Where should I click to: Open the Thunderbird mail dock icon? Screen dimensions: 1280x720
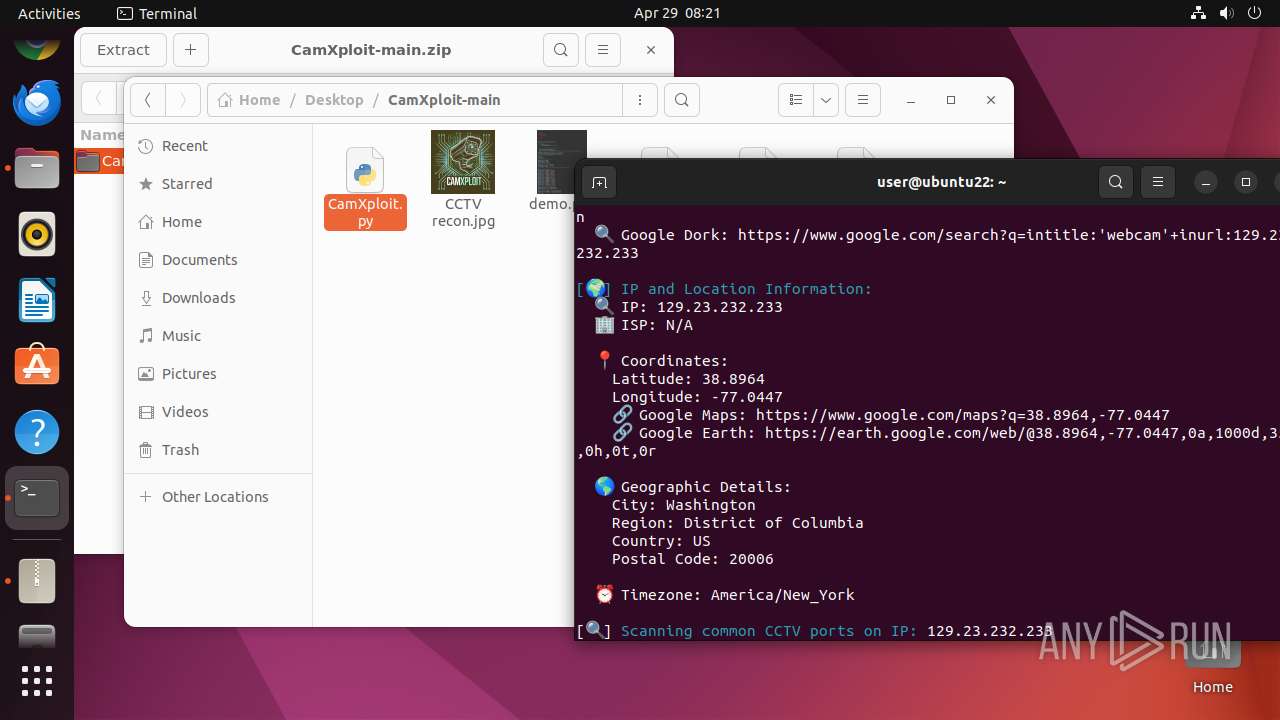[x=37, y=102]
